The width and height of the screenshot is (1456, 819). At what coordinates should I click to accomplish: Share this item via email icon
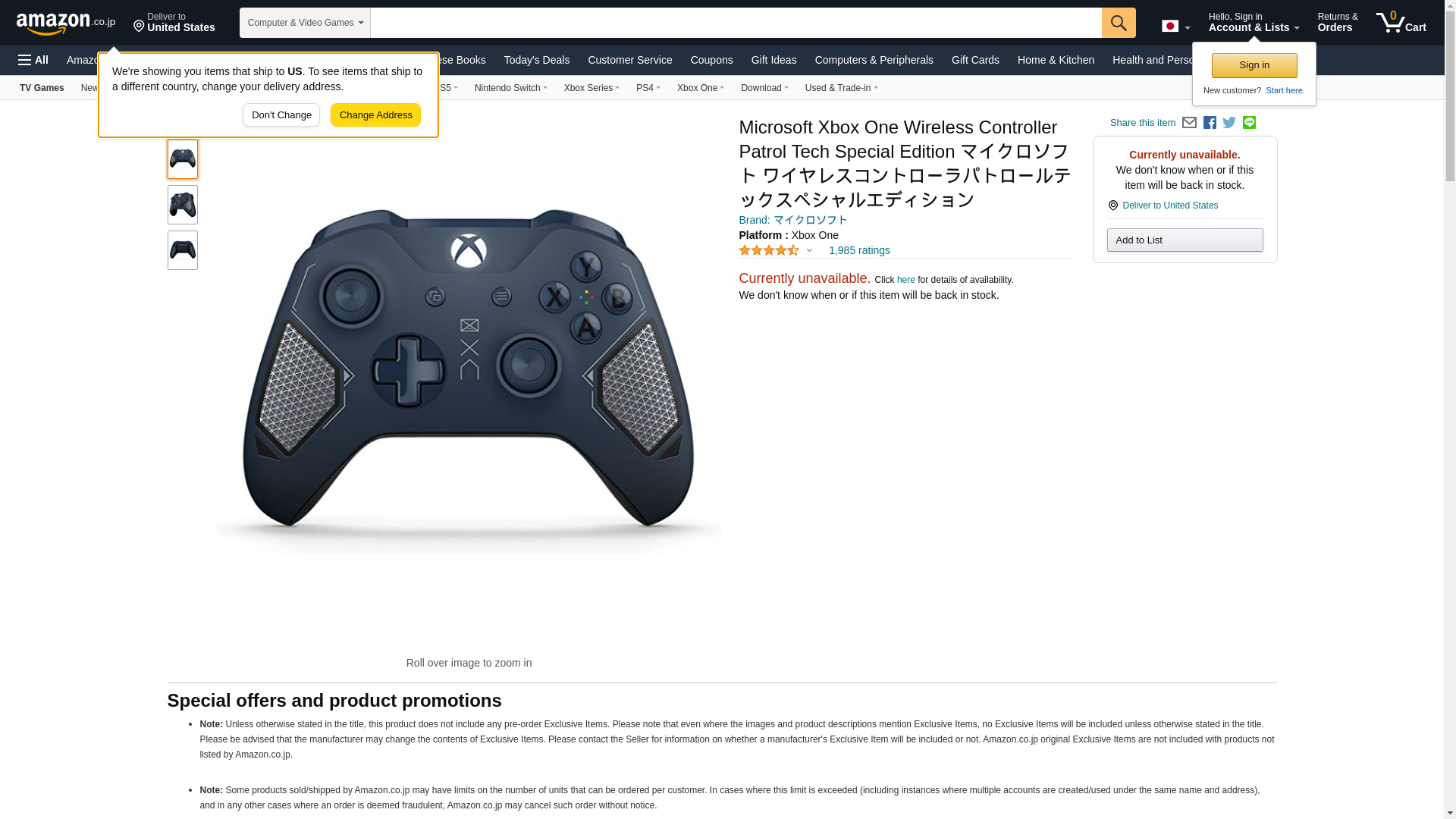coord(1189,123)
